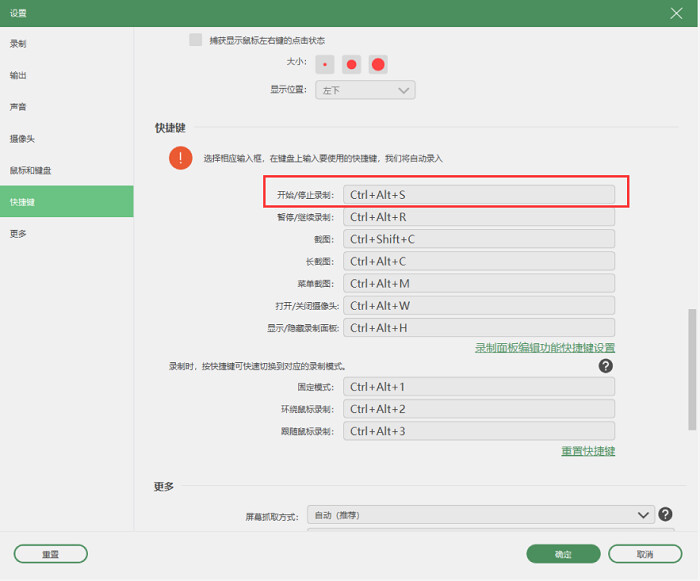Screen dimensions: 700x581
Task: Click the 环绕鼠标录制 hotkey field Ctrl+Alt+2
Action: coord(479,409)
